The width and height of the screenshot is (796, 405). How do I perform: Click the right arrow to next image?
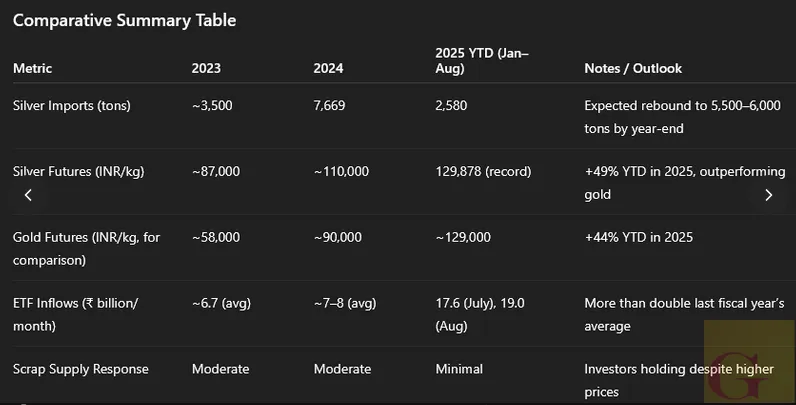point(768,195)
